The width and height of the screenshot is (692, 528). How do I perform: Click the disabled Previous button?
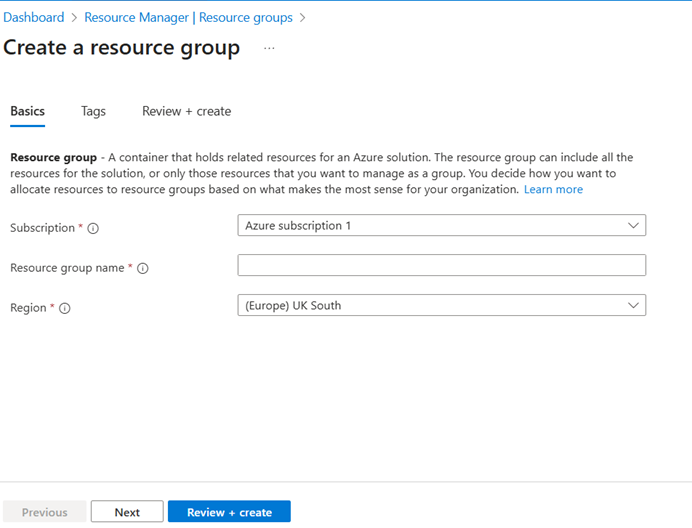pos(44,512)
